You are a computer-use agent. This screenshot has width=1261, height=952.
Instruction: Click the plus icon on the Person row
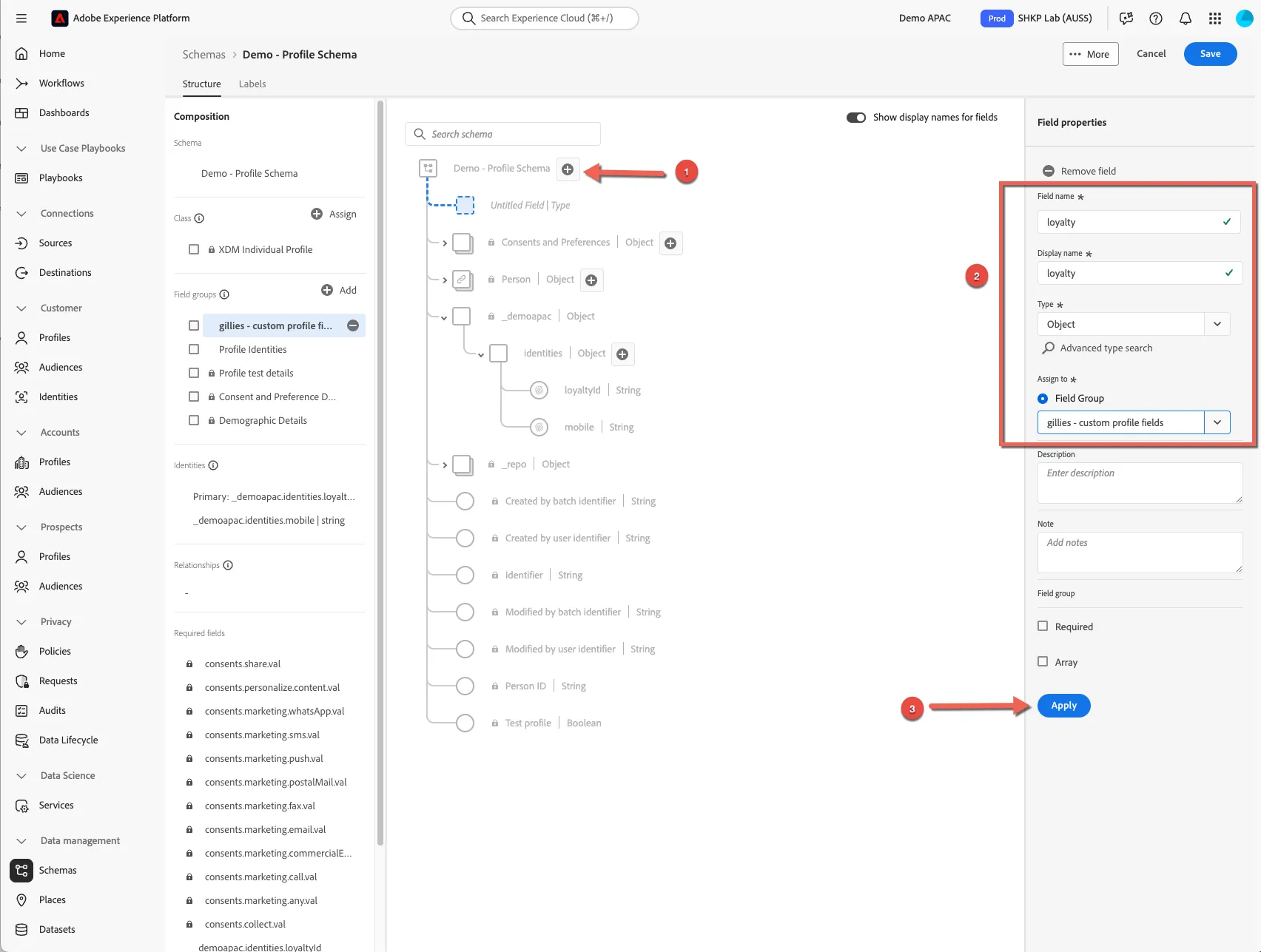[591, 280]
